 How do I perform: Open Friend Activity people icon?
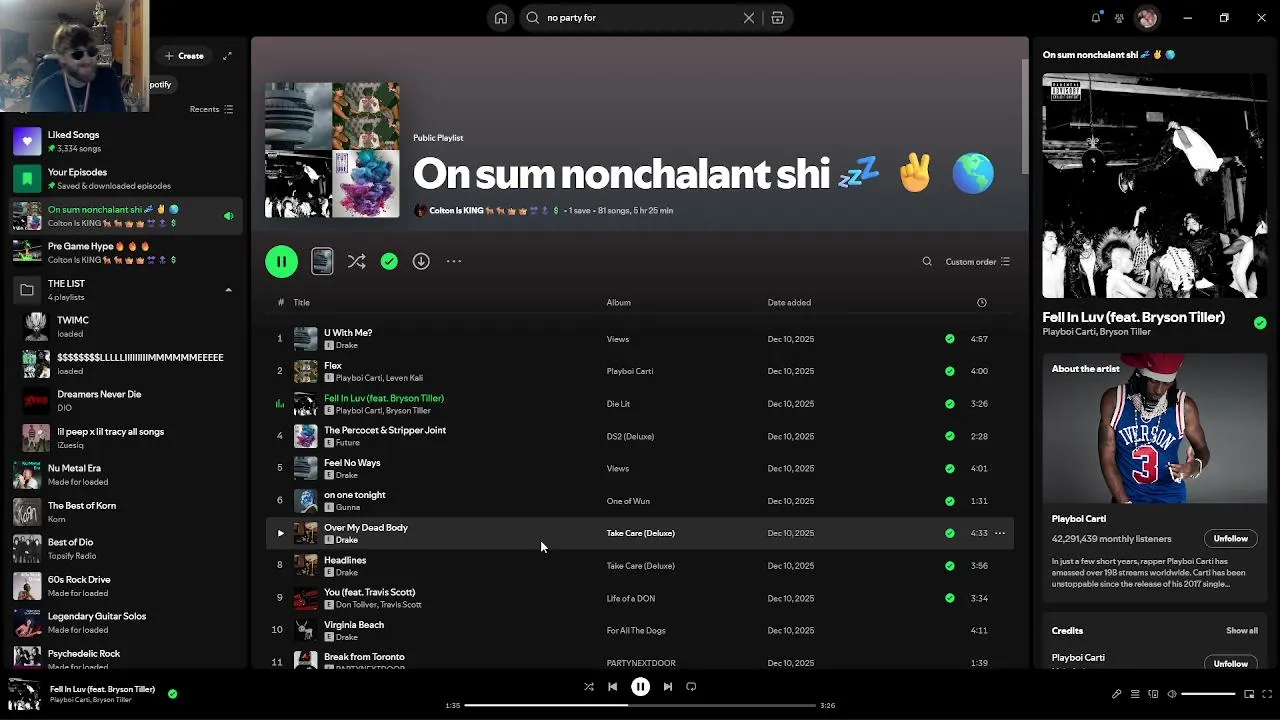tap(1120, 18)
